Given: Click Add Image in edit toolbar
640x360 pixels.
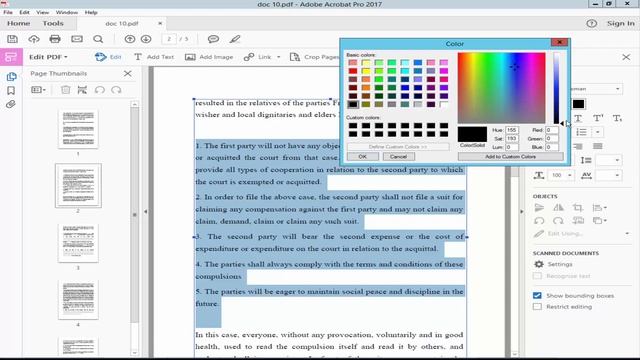Looking at the screenshot, I should 209,57.
